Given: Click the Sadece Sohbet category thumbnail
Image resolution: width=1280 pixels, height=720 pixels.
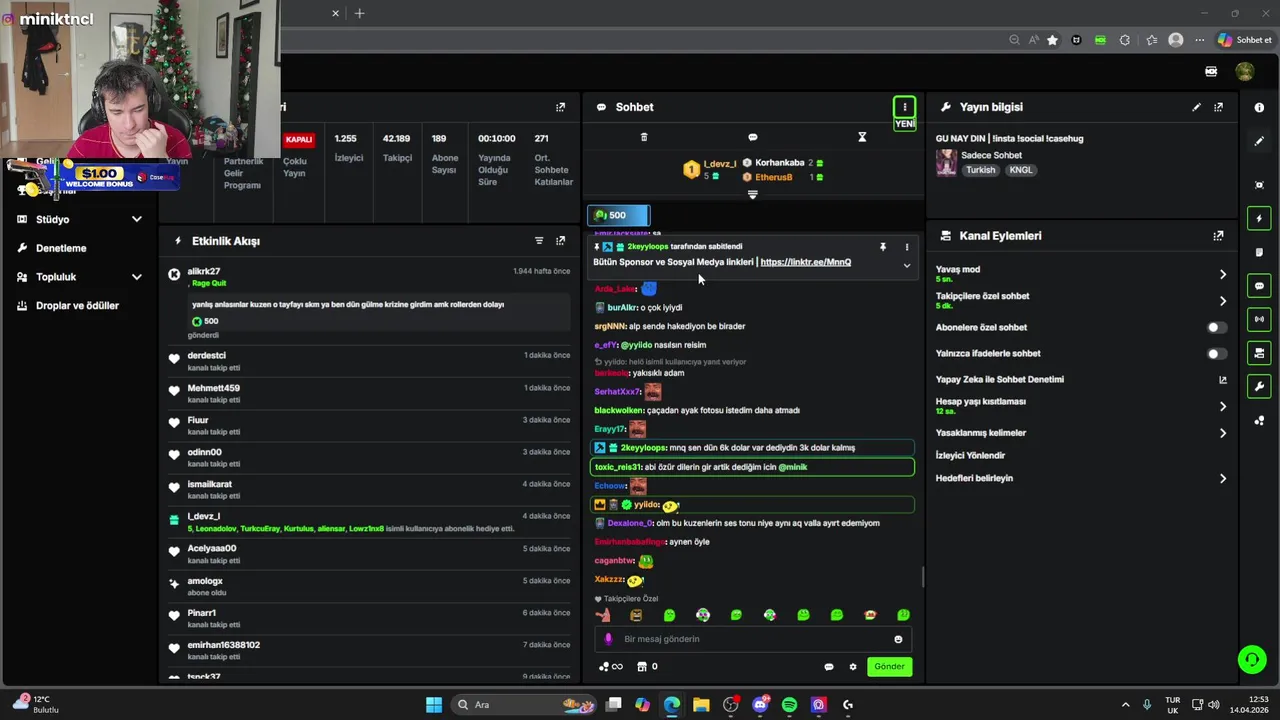Looking at the screenshot, I should coord(946,163).
